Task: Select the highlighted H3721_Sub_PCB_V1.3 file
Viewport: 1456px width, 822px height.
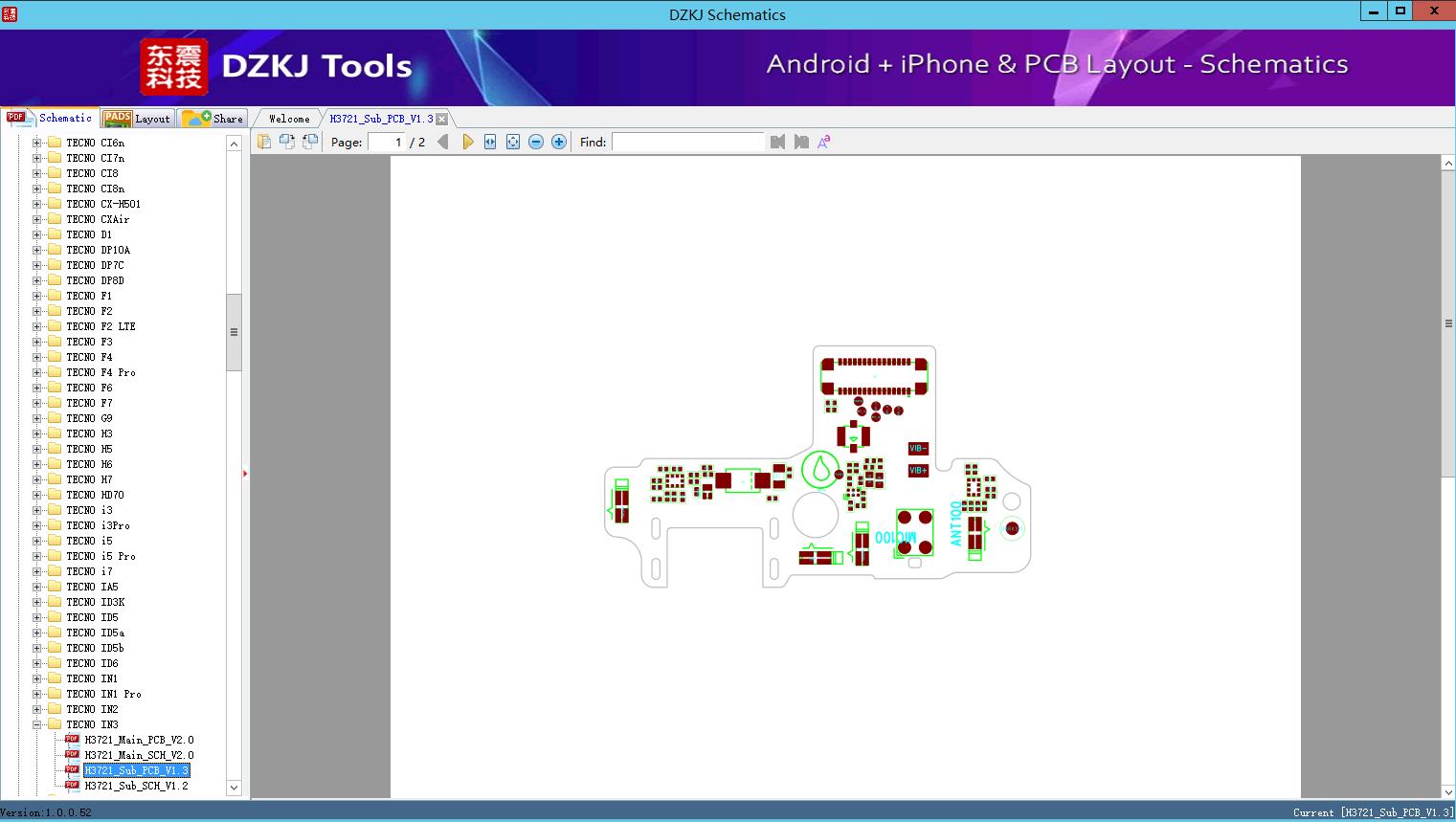Action: point(136,770)
